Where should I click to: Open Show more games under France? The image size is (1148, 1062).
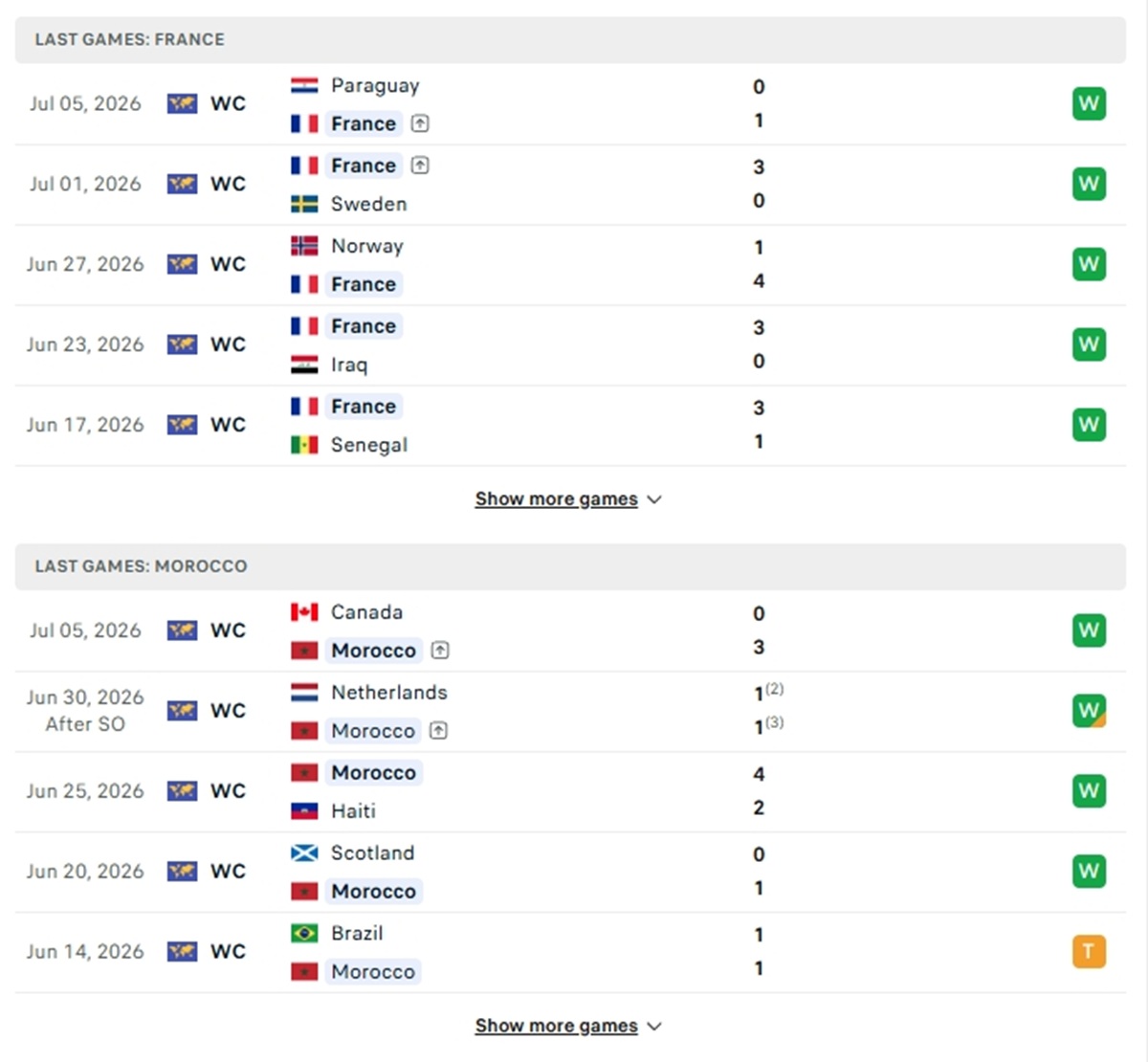tap(556, 498)
